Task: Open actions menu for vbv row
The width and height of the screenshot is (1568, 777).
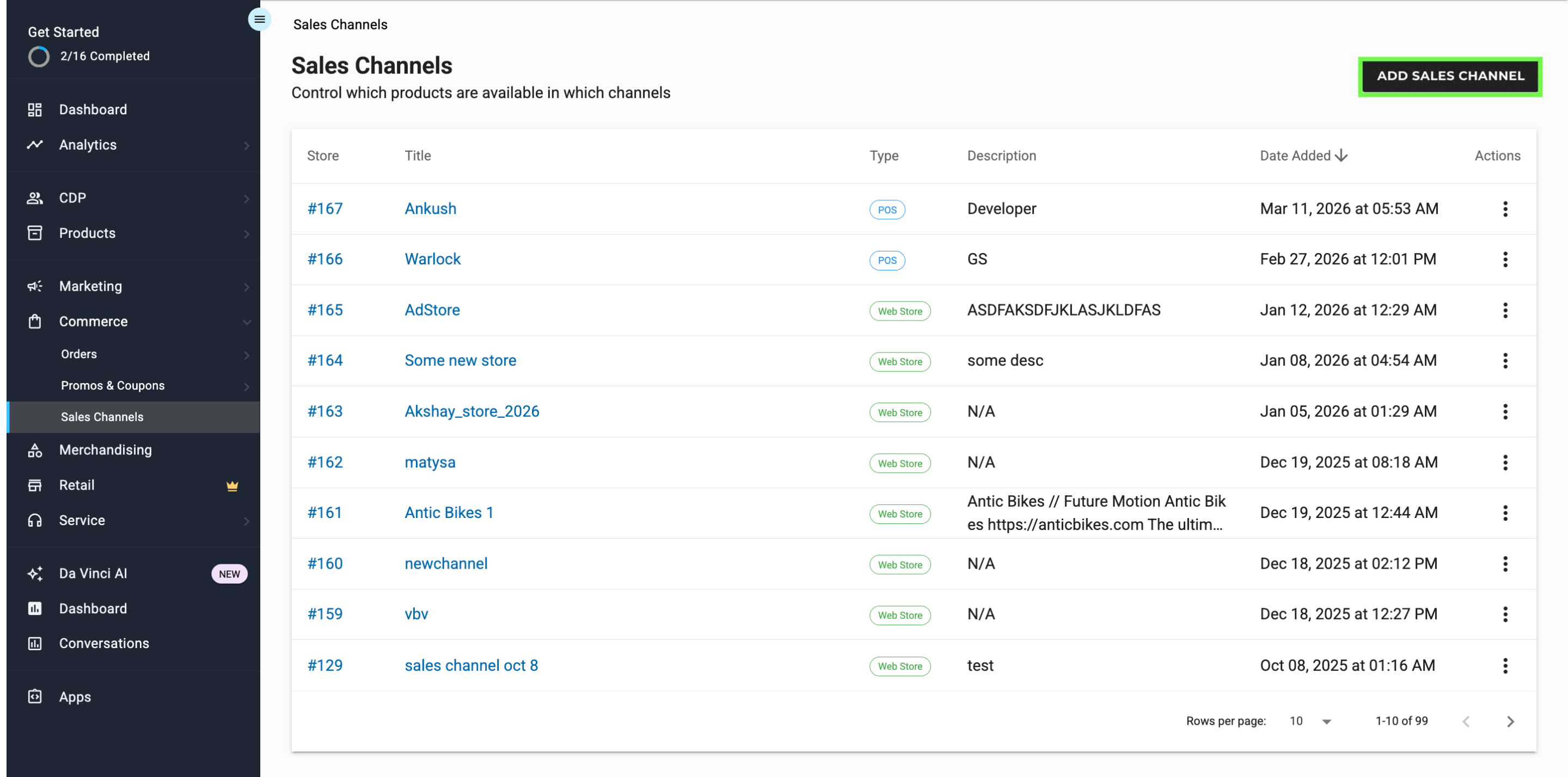Action: pyautogui.click(x=1505, y=614)
